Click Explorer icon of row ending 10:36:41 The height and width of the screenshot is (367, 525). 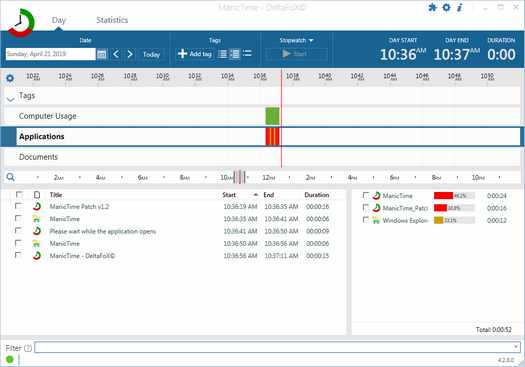(x=37, y=219)
